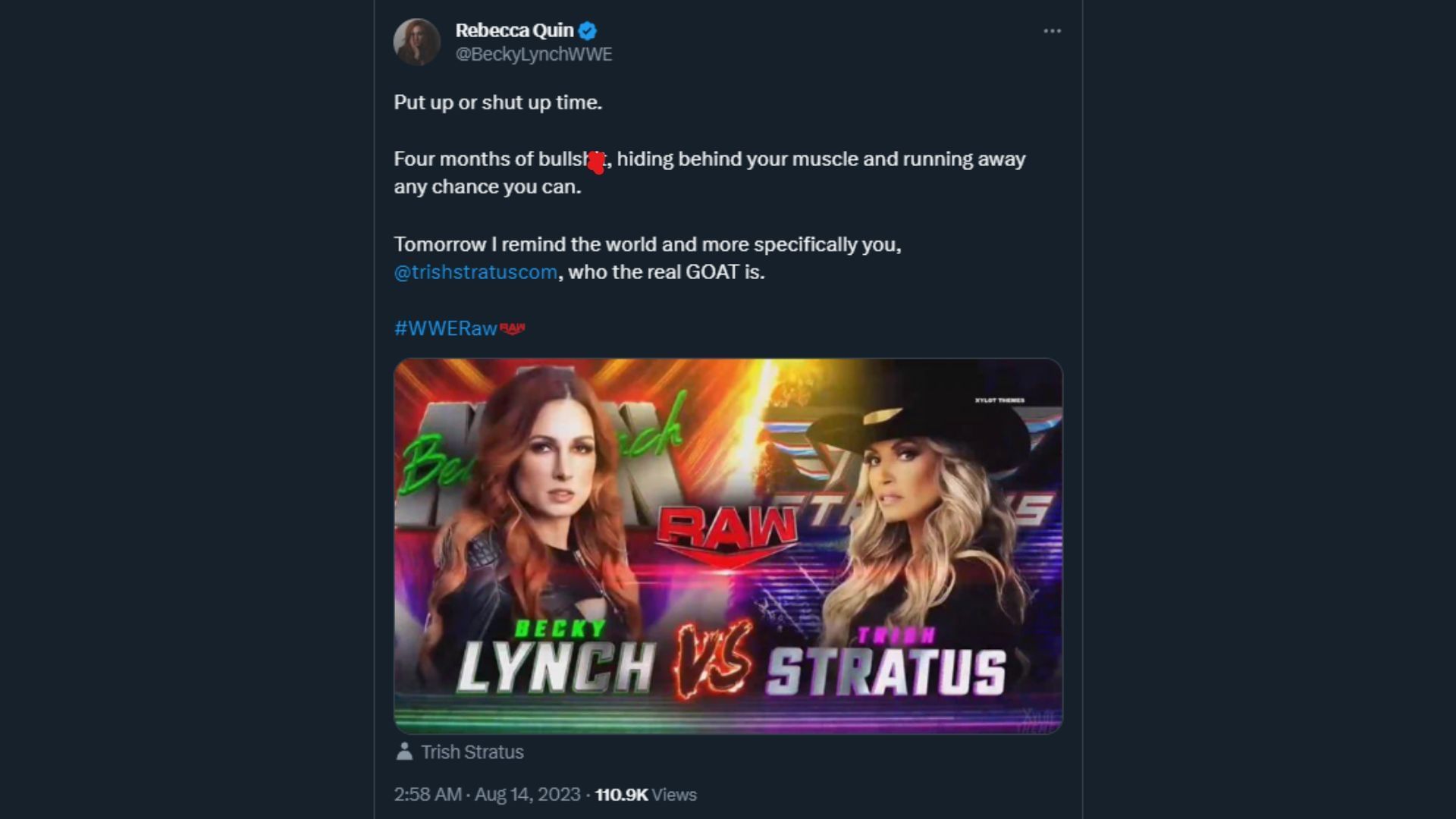Click the red scribble over the censored word

(597, 162)
